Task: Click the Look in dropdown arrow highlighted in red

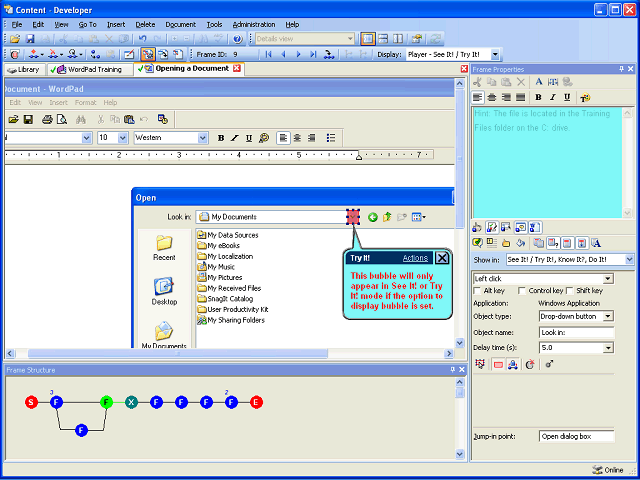Action: (x=353, y=217)
